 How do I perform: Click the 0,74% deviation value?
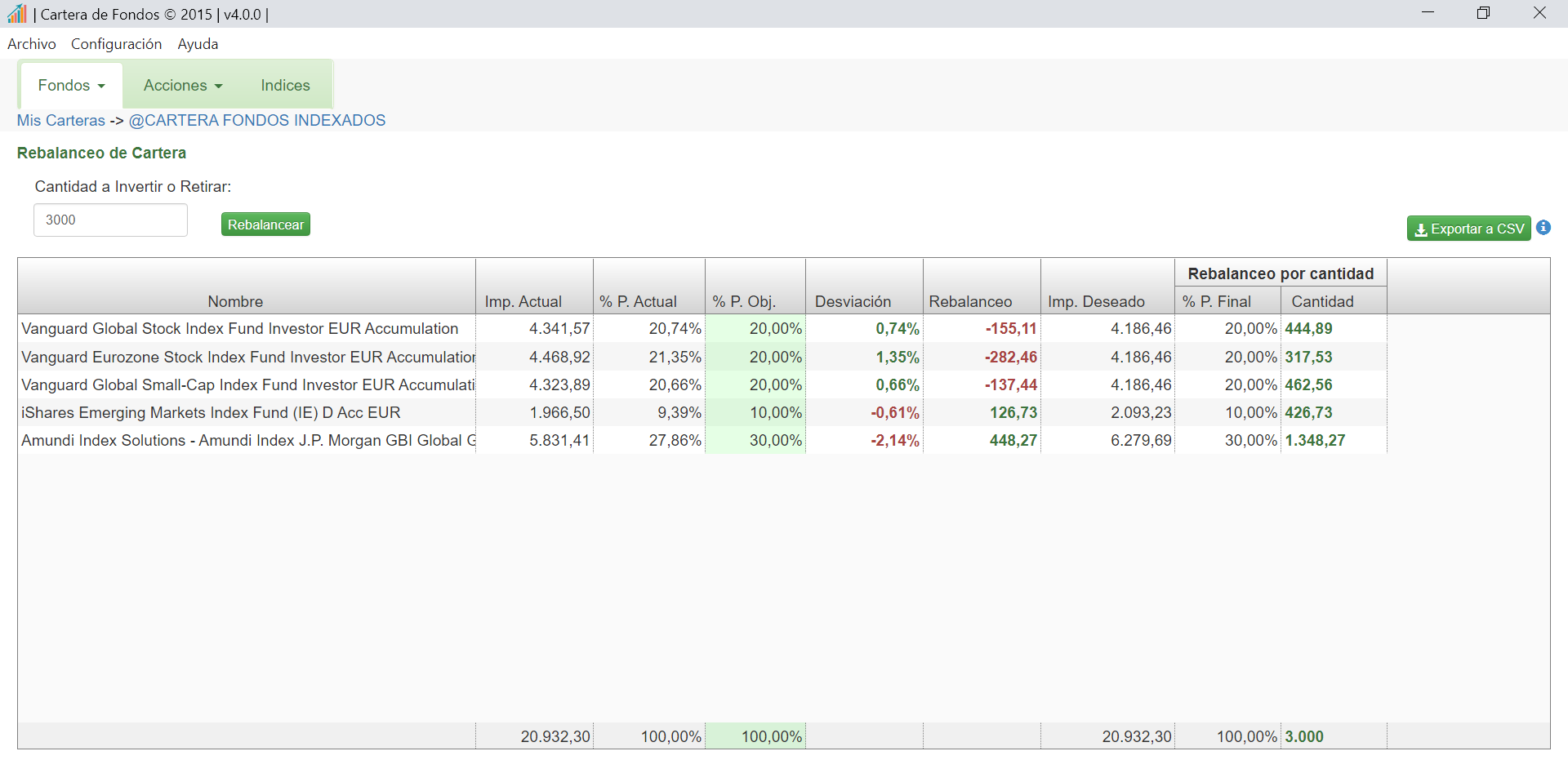pyautogui.click(x=898, y=329)
